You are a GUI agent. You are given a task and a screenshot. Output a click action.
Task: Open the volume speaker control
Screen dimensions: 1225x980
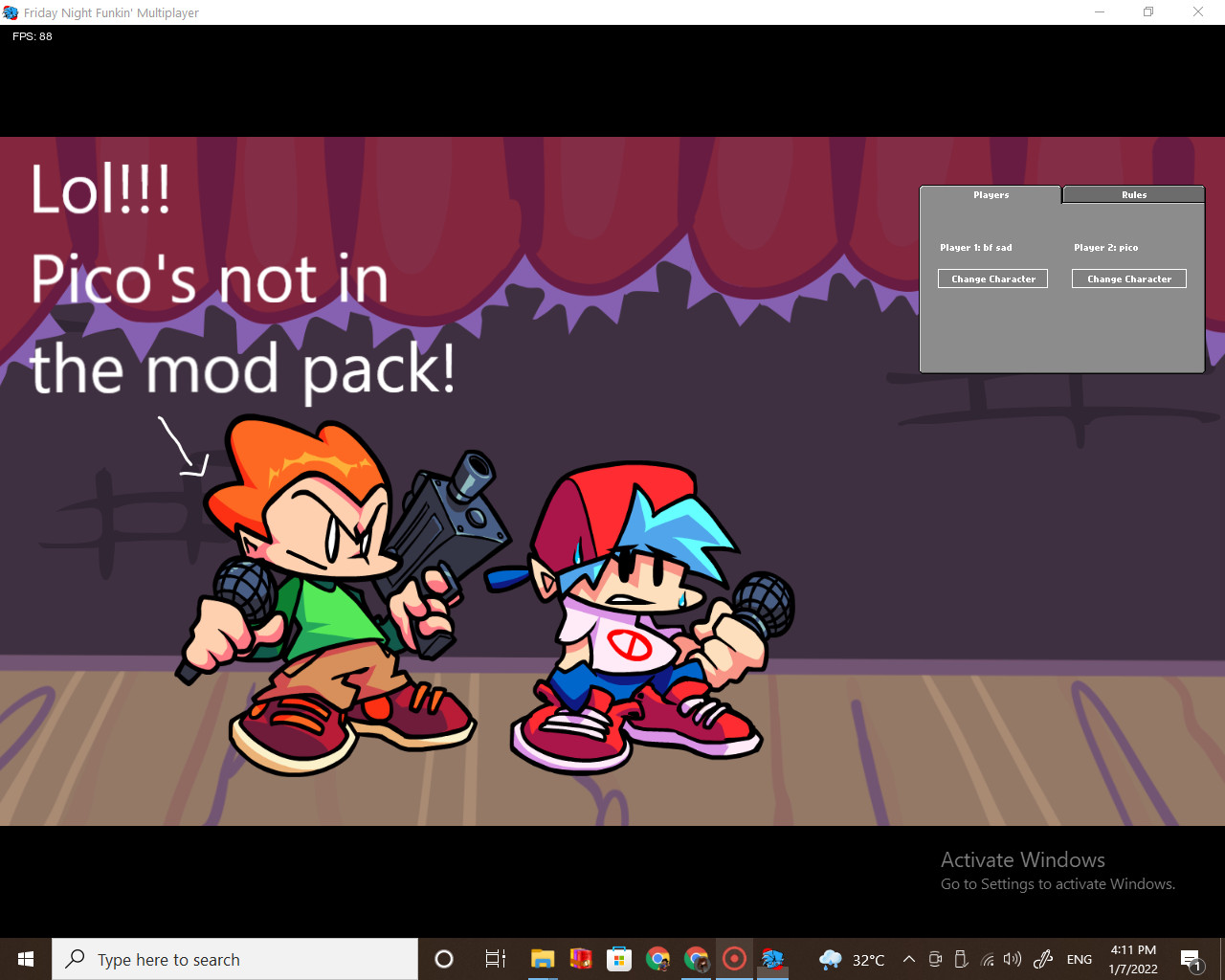tap(1013, 959)
